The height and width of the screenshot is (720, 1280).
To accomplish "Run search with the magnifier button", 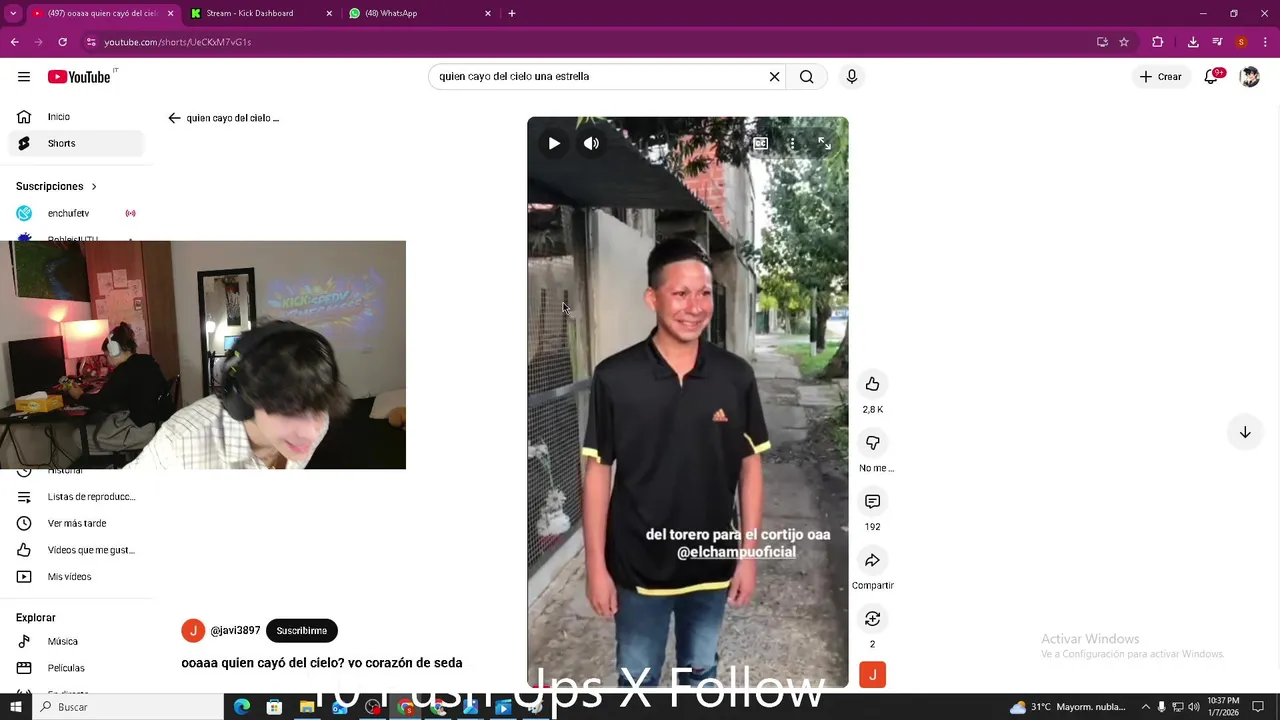I will click(x=807, y=77).
